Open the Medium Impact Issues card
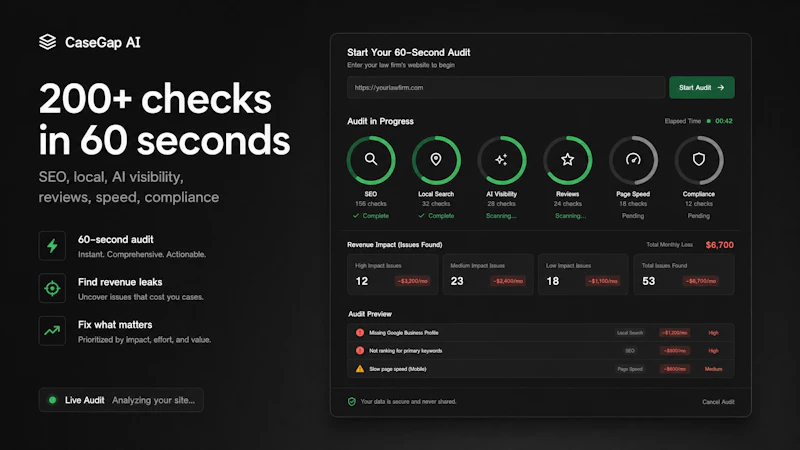Viewport: 800px width, 450px height. 488,274
